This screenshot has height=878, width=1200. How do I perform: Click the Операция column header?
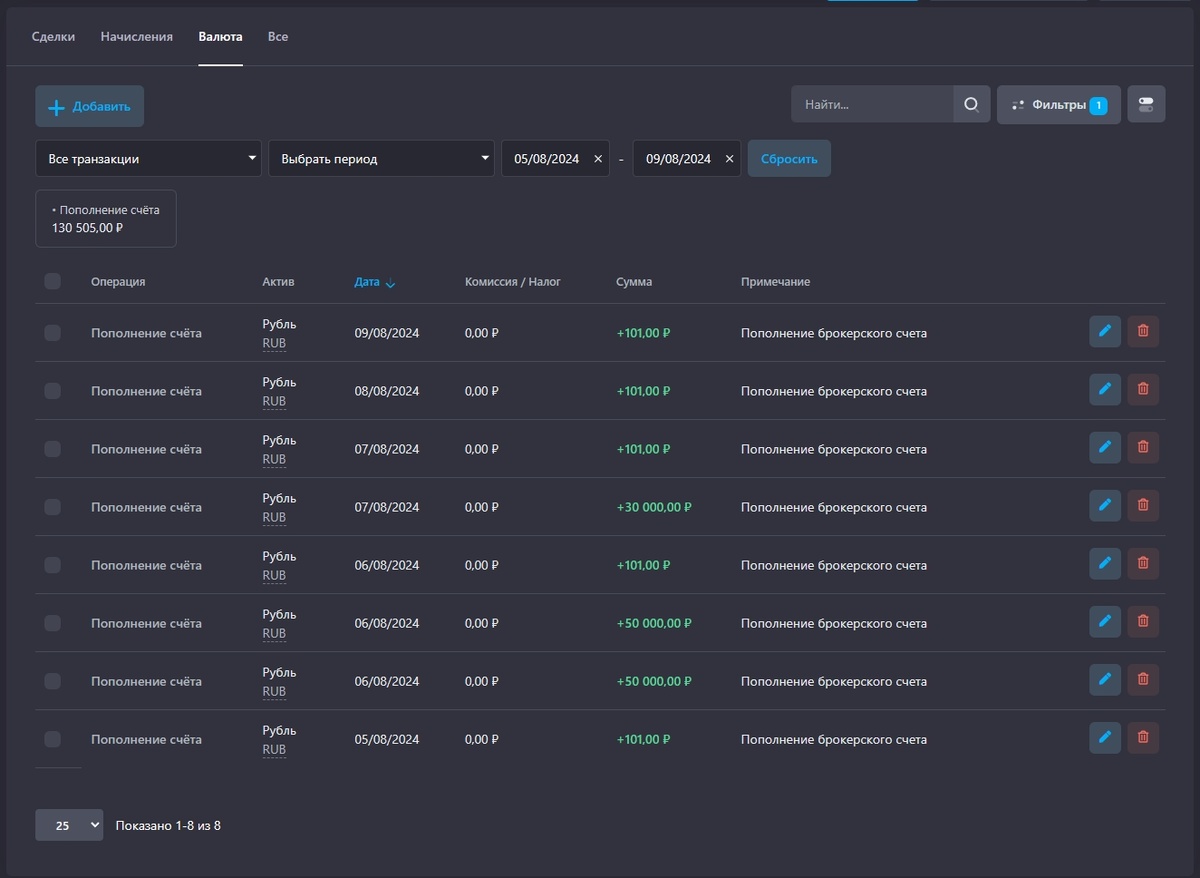pos(118,282)
